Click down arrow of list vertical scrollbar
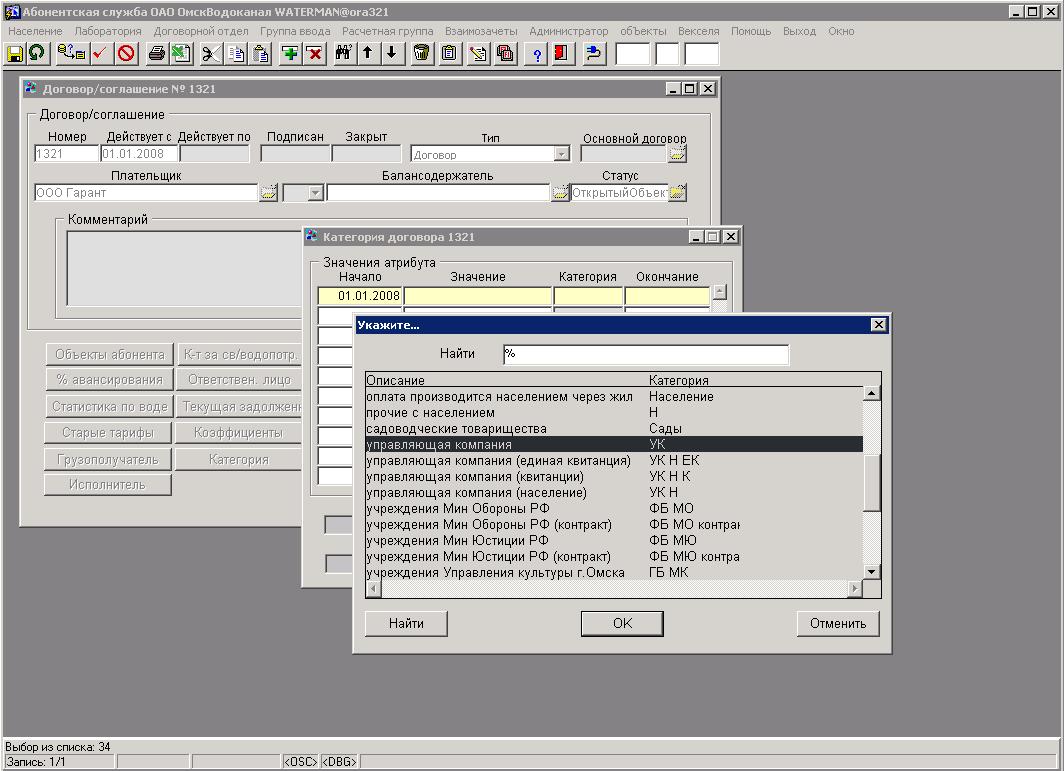Viewport: 1064px width, 771px height. [x=871, y=571]
